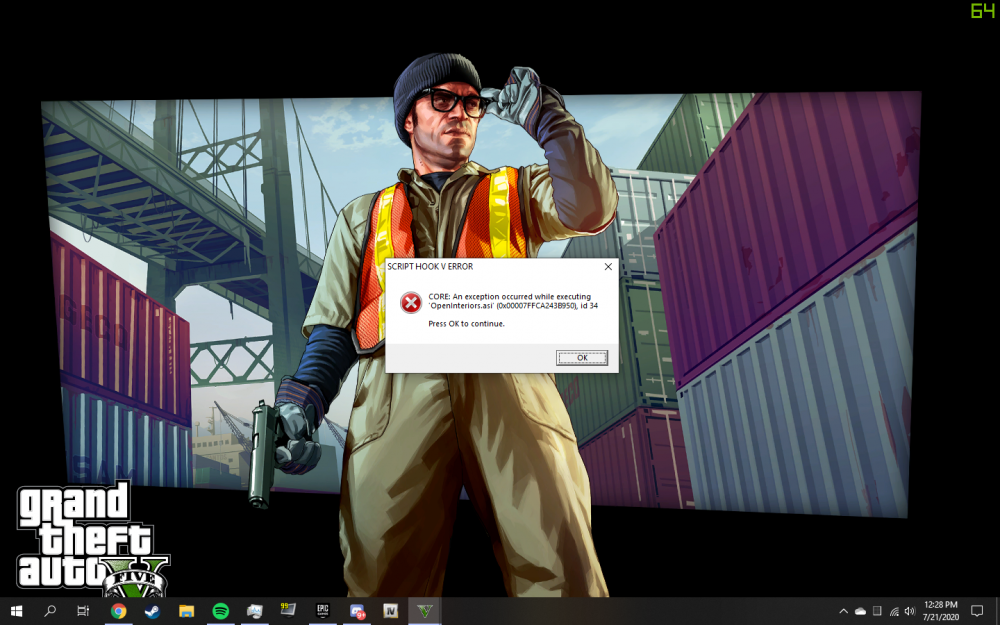Open Windows Search
The width and height of the screenshot is (1000, 625).
pyautogui.click(x=49, y=610)
